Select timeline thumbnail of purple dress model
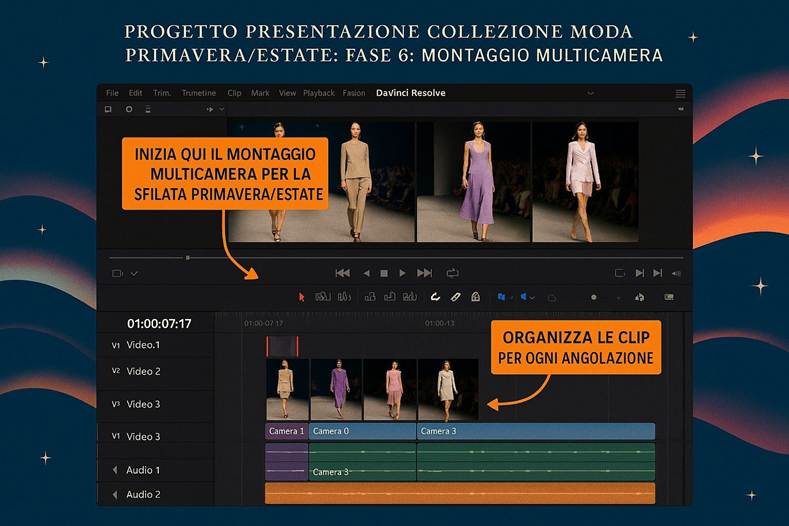The width and height of the screenshot is (789, 526). pos(336,390)
